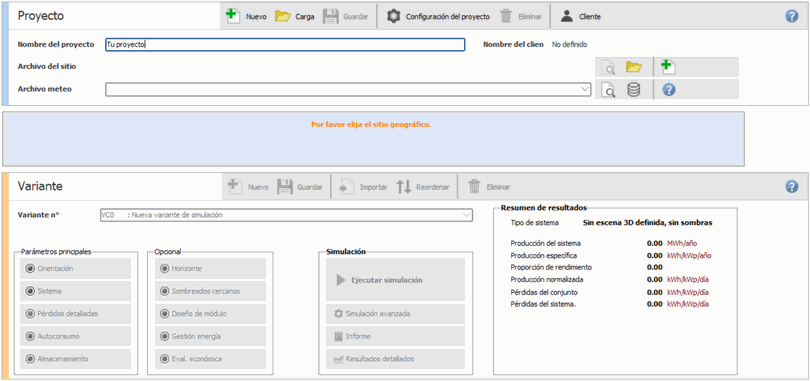Open Diseño de módulo option
The image size is (810, 381).
210,313
